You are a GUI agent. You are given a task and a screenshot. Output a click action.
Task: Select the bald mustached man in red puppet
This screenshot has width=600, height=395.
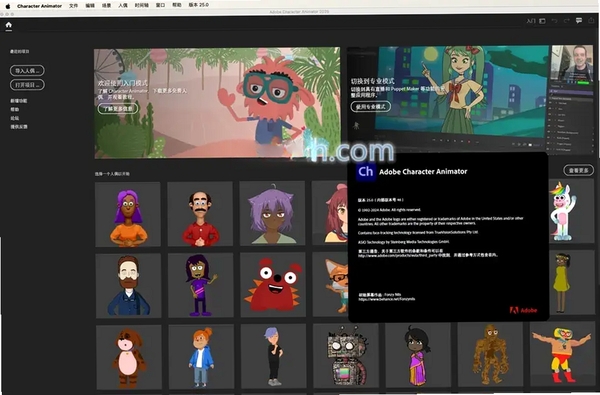coord(200,214)
